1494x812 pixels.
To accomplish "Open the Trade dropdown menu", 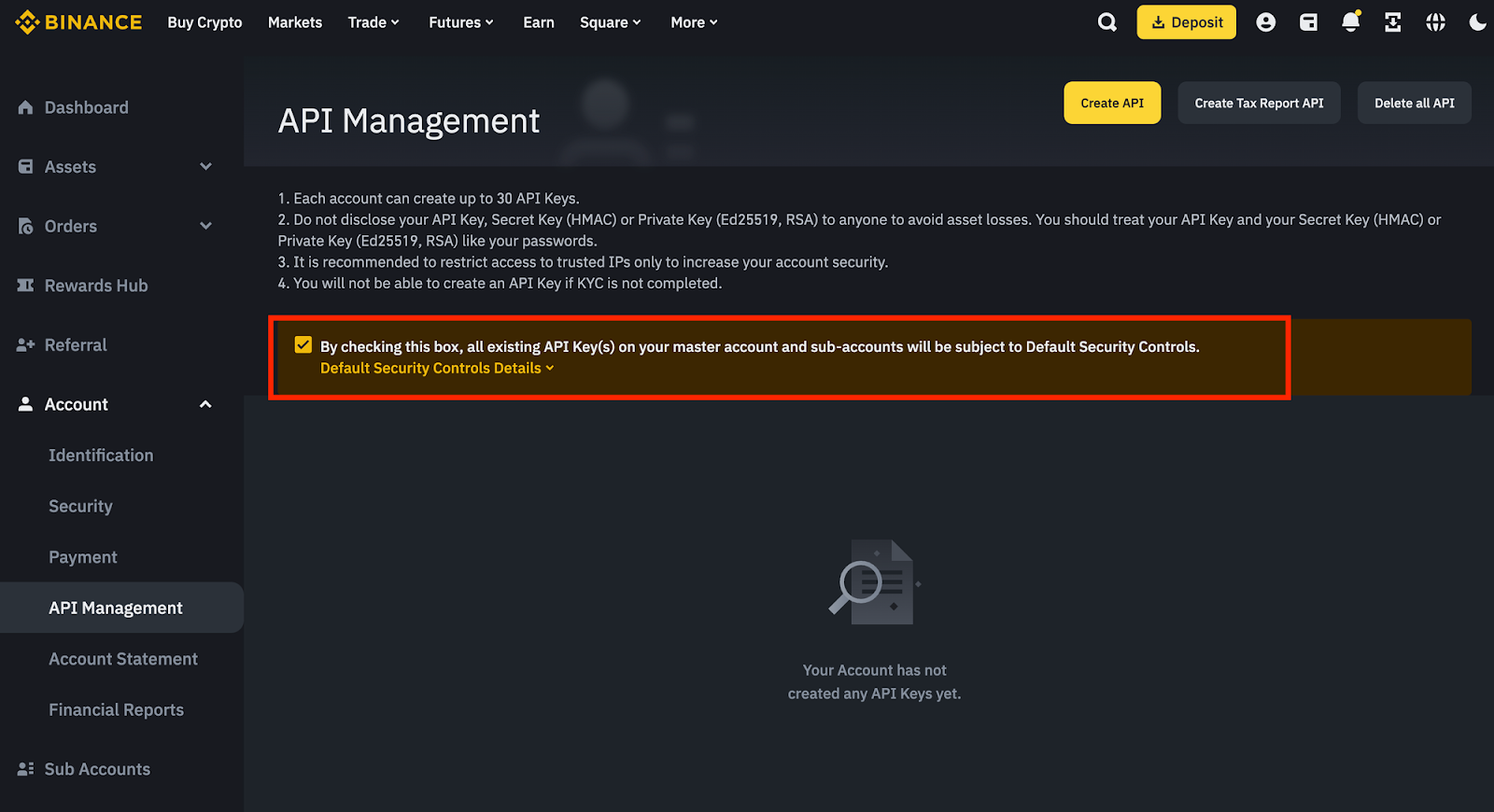I will [373, 22].
